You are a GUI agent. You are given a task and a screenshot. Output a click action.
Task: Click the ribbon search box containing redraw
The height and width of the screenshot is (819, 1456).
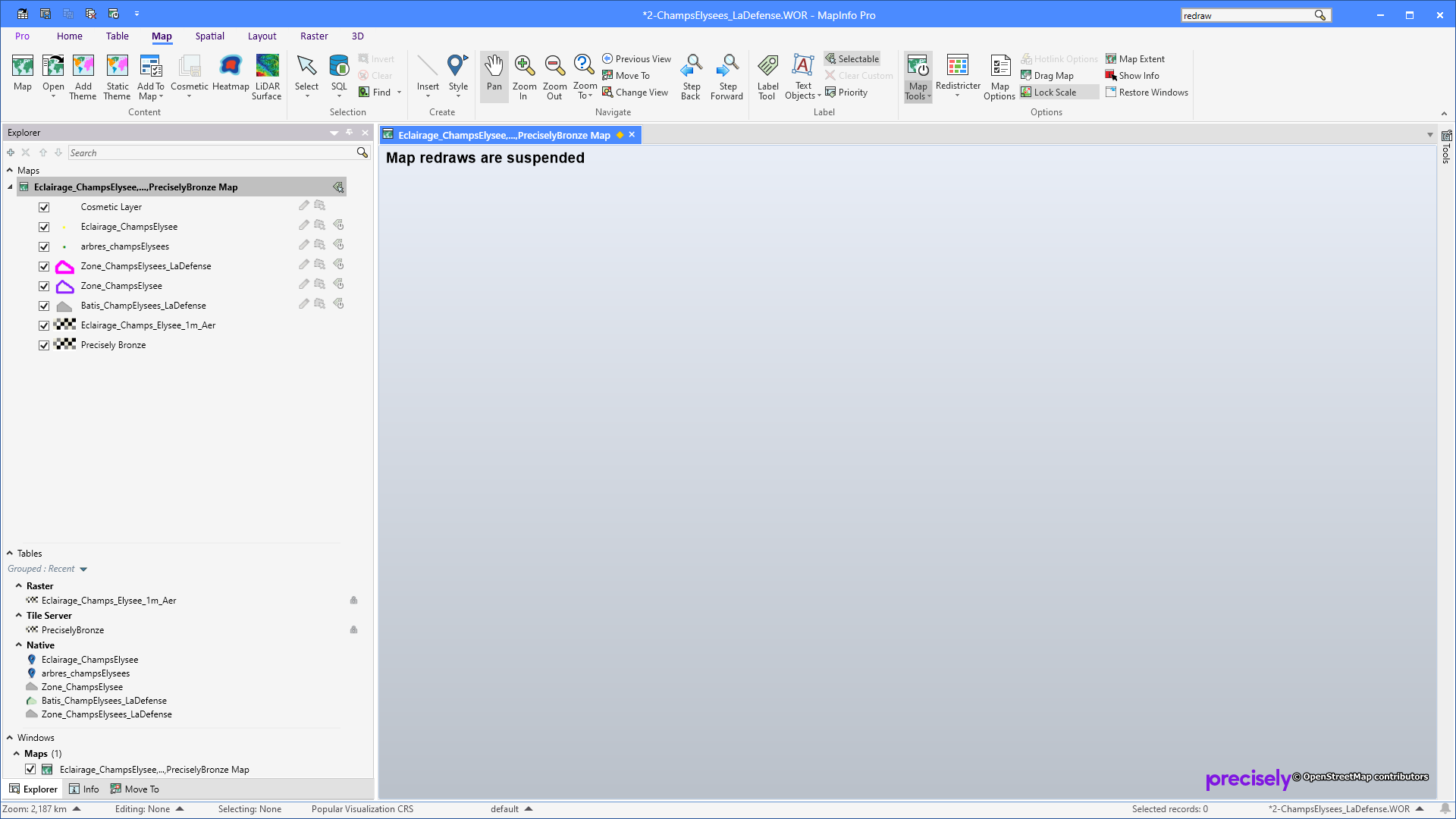(1247, 15)
